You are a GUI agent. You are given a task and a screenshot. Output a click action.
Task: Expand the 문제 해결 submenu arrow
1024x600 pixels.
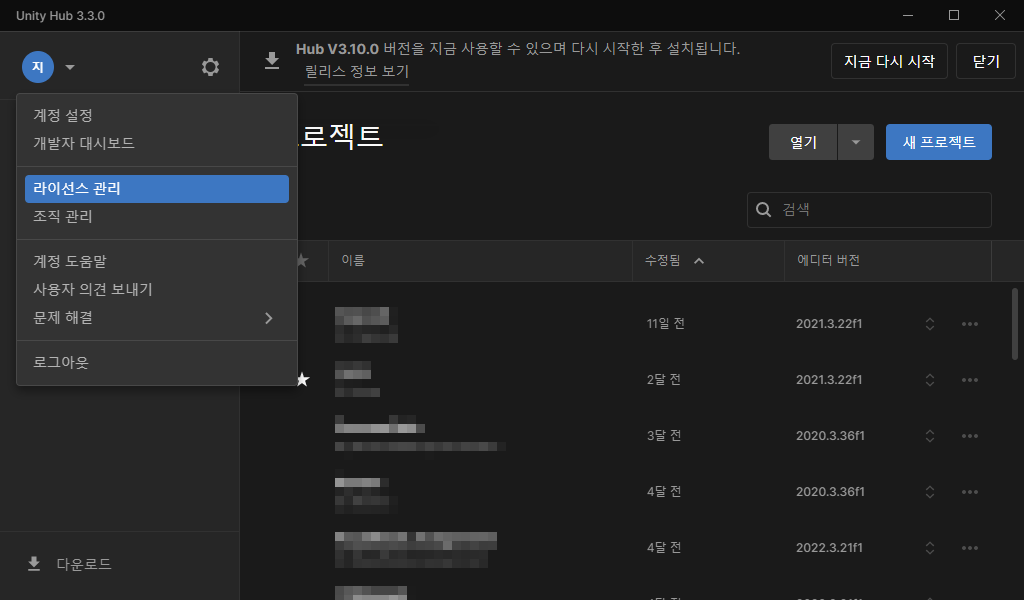pyautogui.click(x=268, y=318)
